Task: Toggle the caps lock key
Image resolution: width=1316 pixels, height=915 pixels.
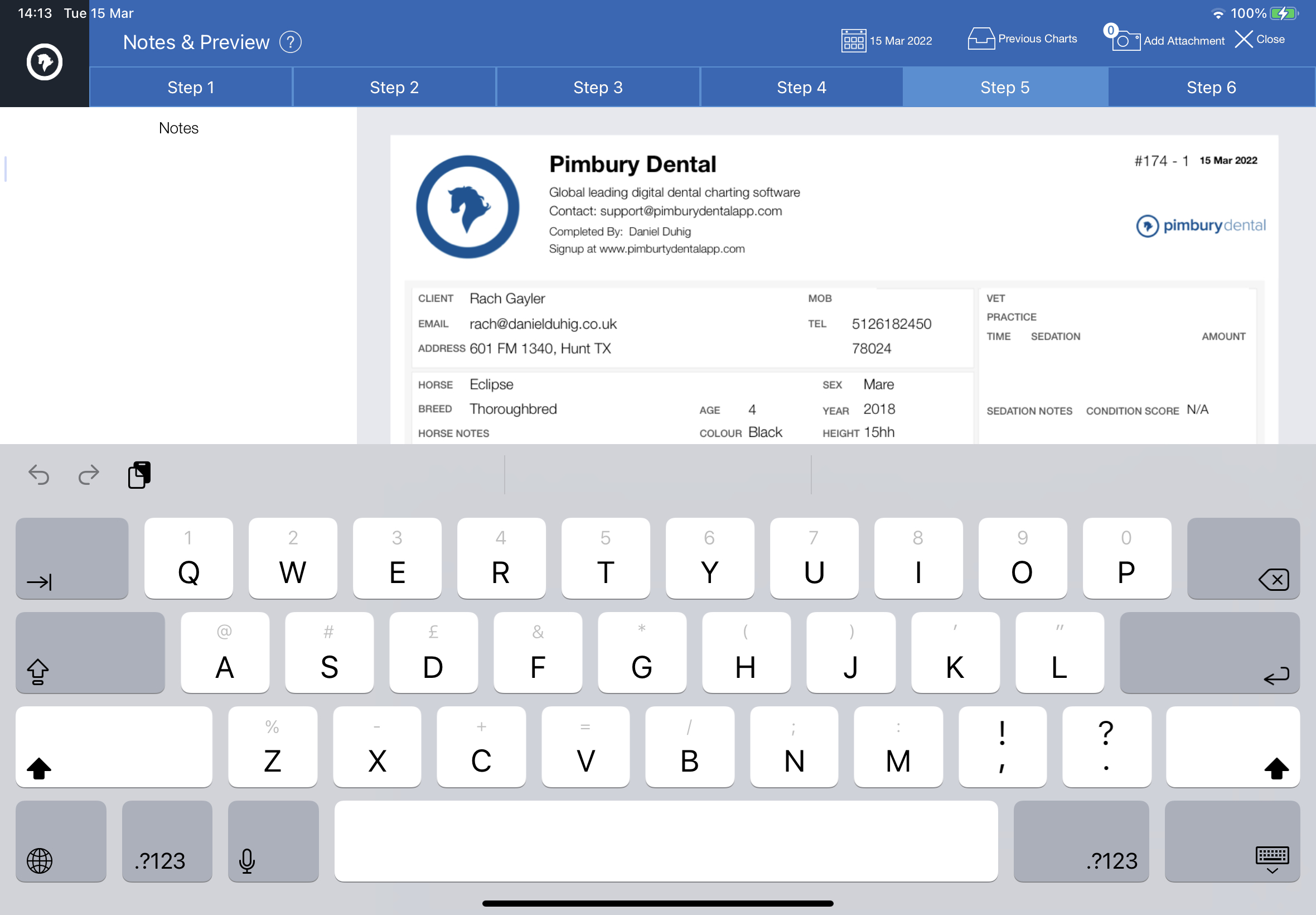Action: pyautogui.click(x=90, y=652)
